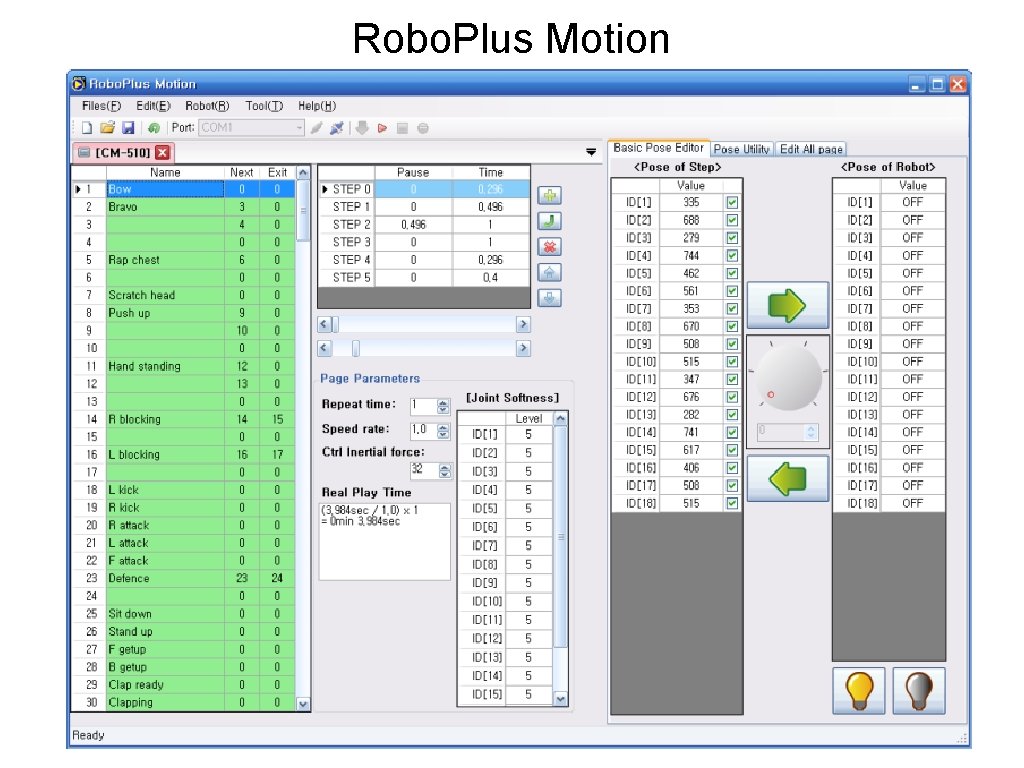Close the CM-510 tab with red X

[163, 153]
